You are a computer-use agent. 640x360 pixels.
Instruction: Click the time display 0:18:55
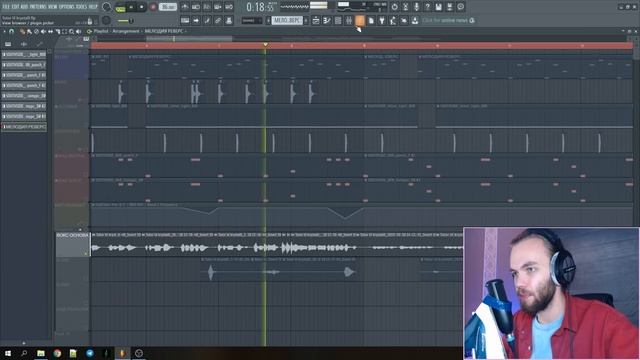coord(260,7)
